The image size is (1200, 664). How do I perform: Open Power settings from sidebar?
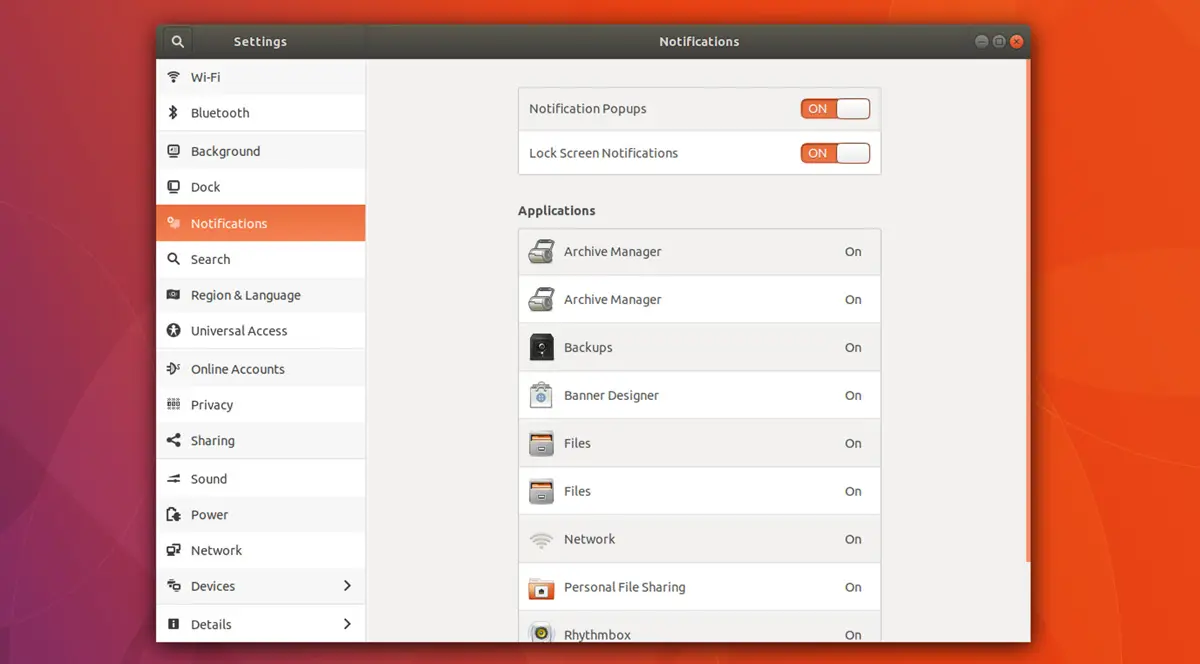click(261, 515)
